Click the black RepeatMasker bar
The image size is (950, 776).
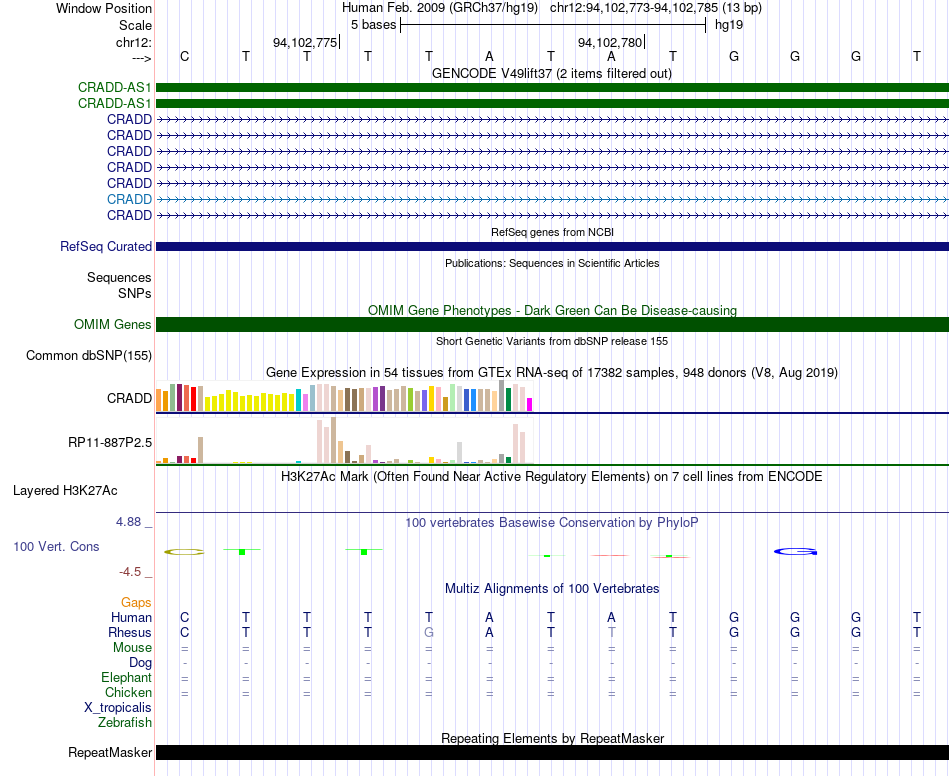[x=552, y=752]
